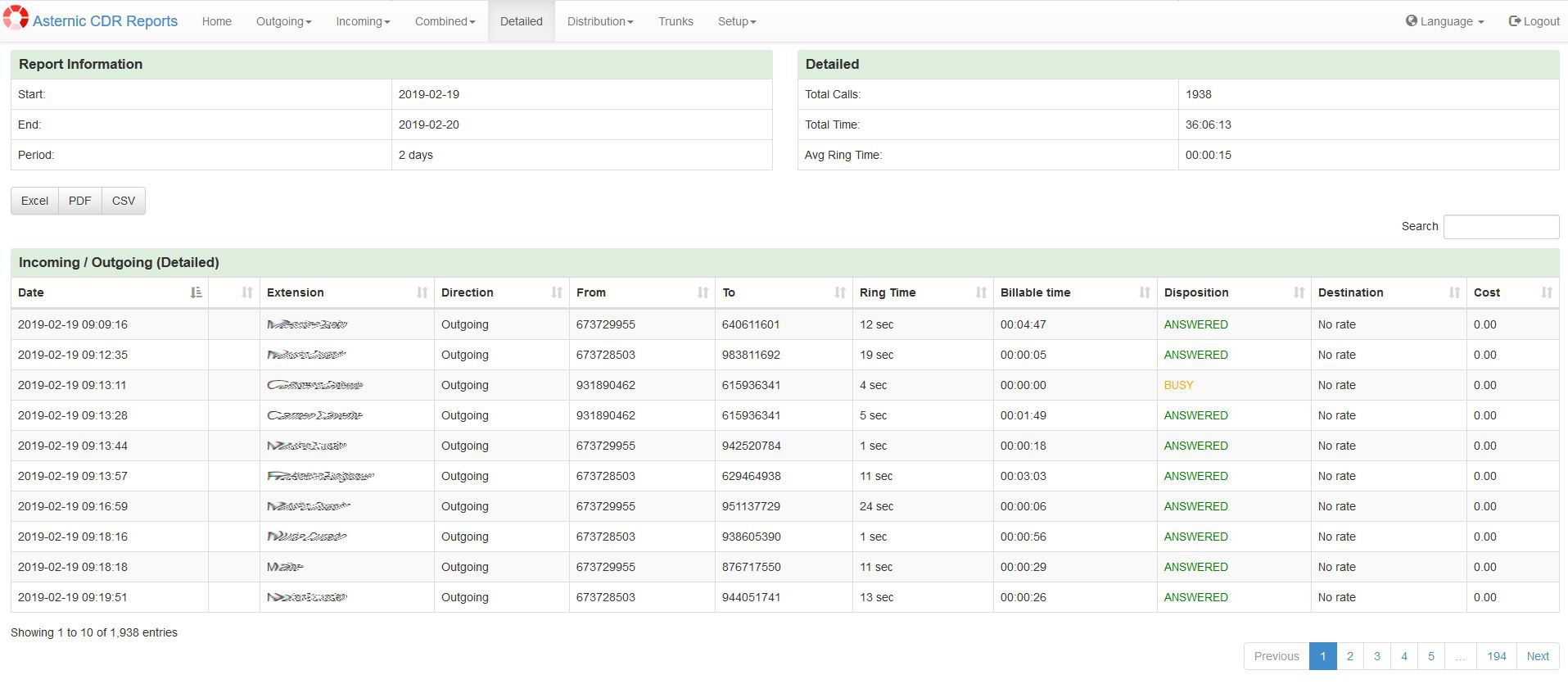Sort the Destination column

click(1454, 292)
